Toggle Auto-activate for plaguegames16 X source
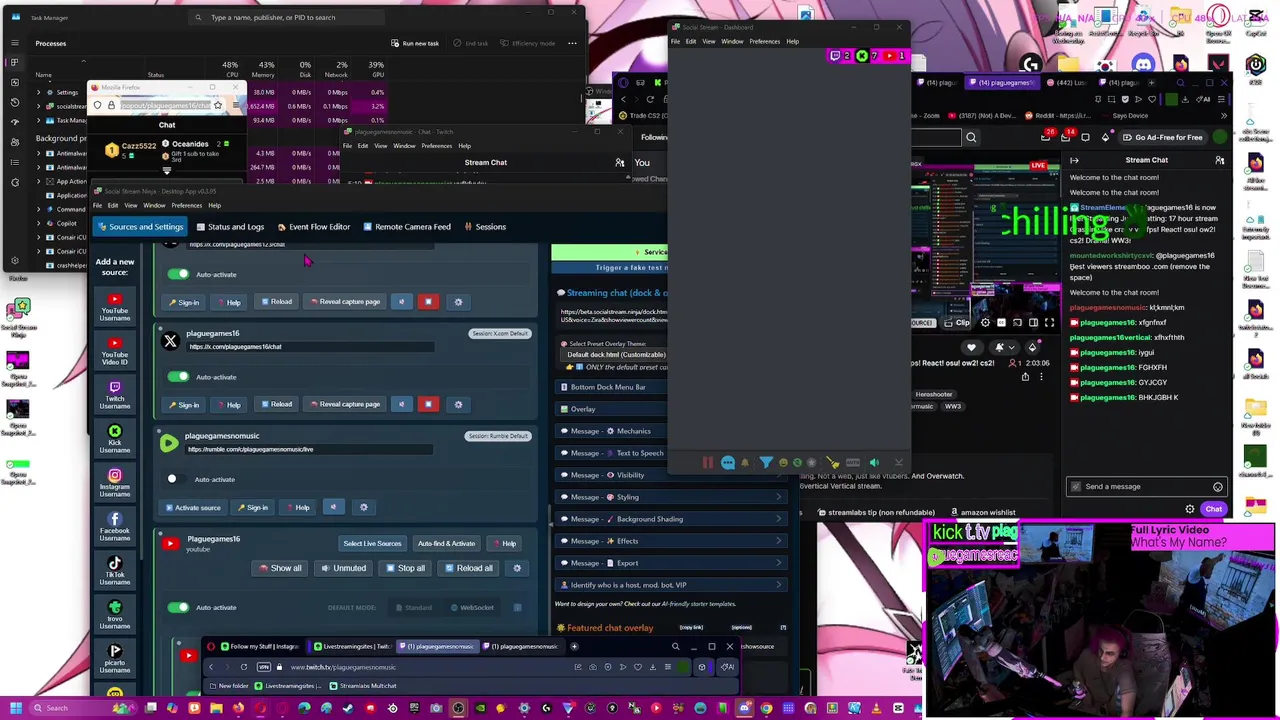The width and height of the screenshot is (1280, 720). [x=178, y=377]
